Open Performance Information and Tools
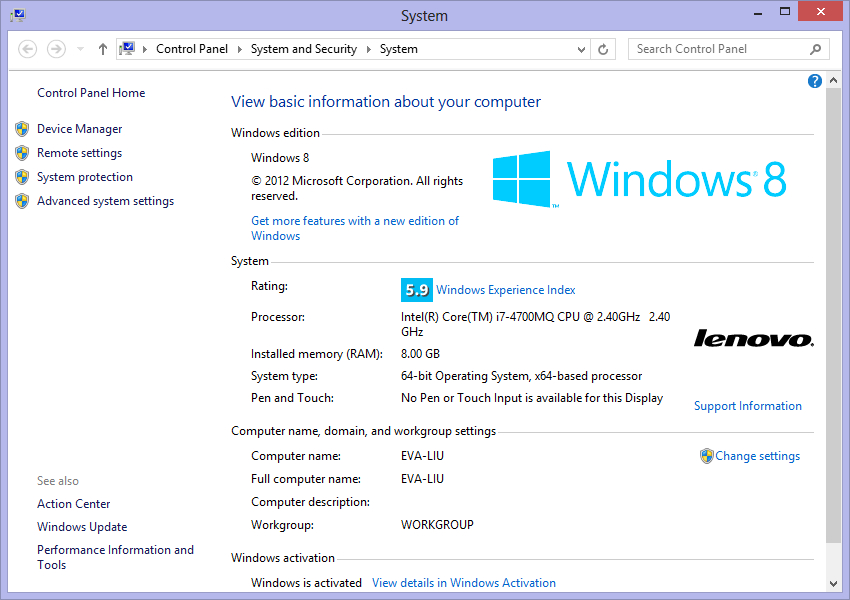Screen dimensions: 850x600 [x=115, y=557]
